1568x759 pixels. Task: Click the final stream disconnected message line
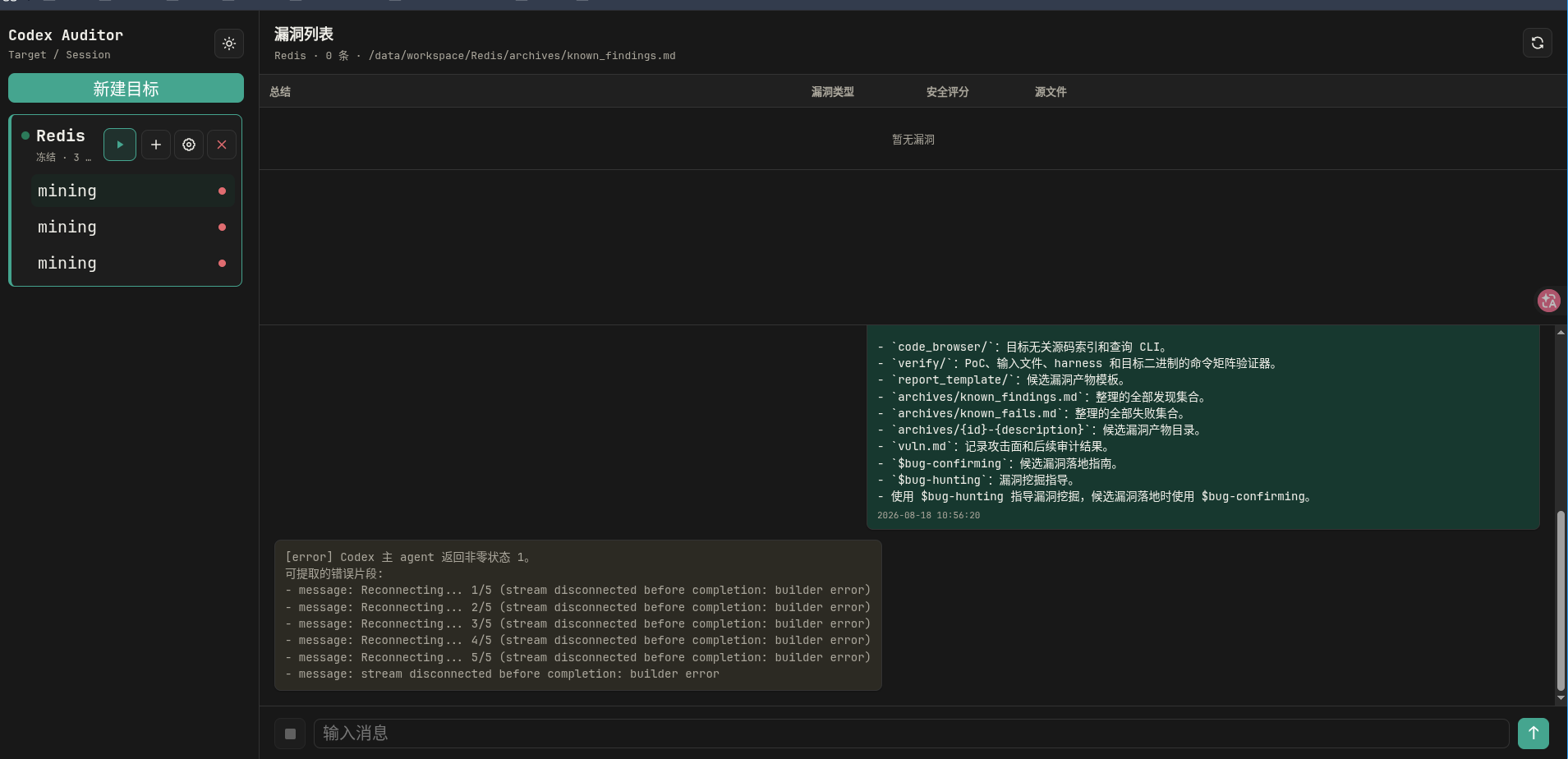tap(503, 674)
